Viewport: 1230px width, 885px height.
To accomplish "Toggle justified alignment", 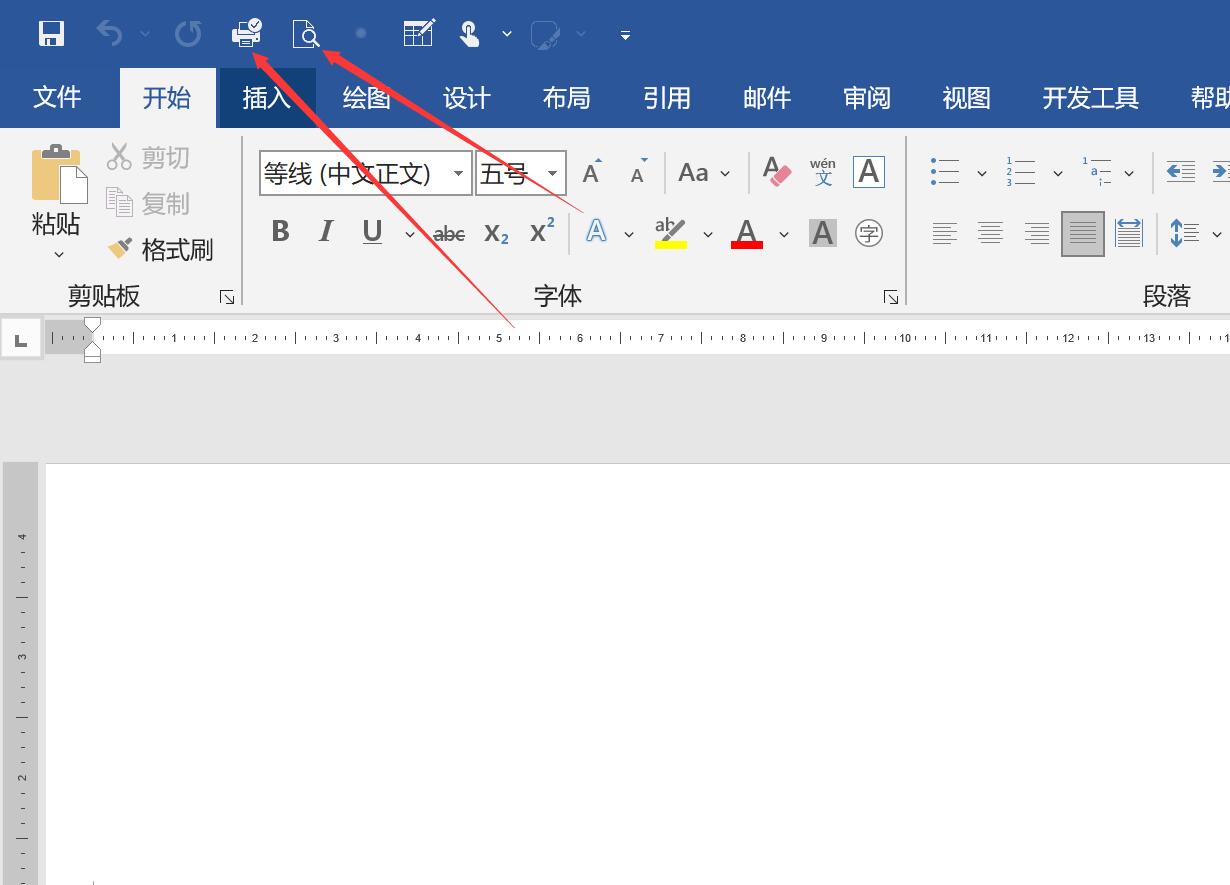I will click(1083, 233).
